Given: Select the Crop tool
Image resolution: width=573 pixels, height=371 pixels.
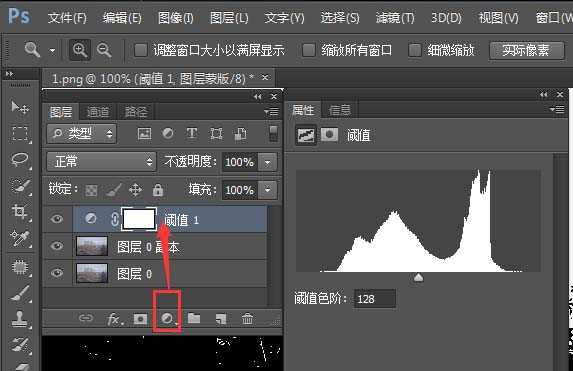Looking at the screenshot, I should 20,212.
